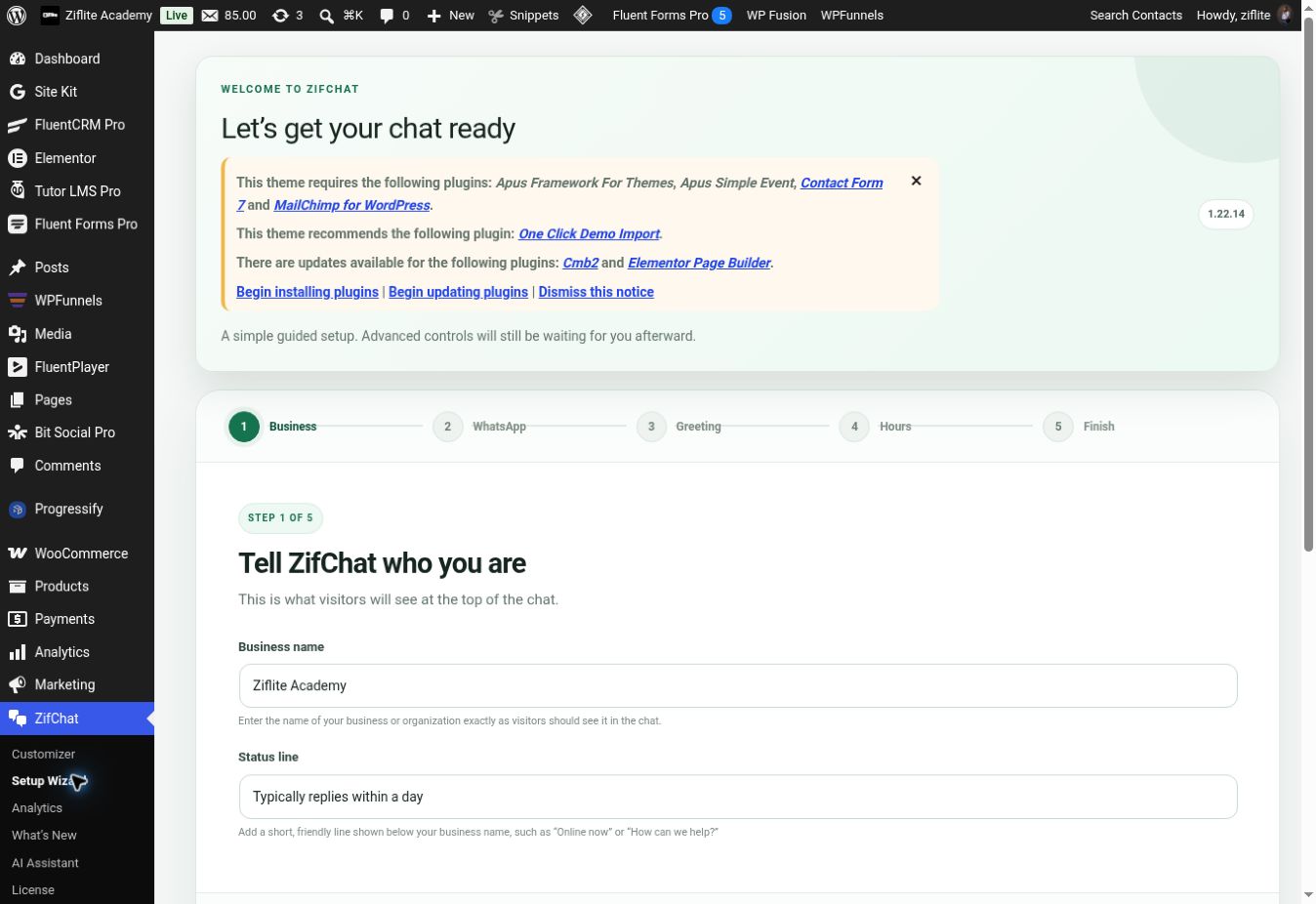
Task: Open Site Kit Google icon
Action: click(x=17, y=92)
